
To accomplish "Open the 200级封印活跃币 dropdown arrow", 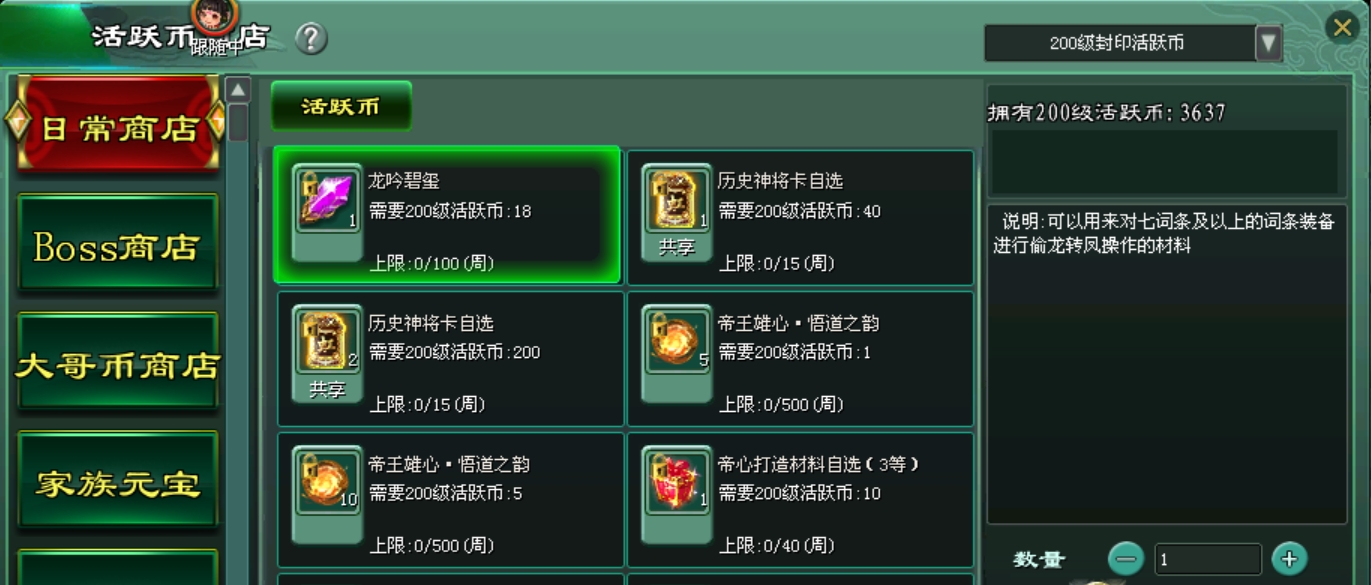I will [1269, 43].
